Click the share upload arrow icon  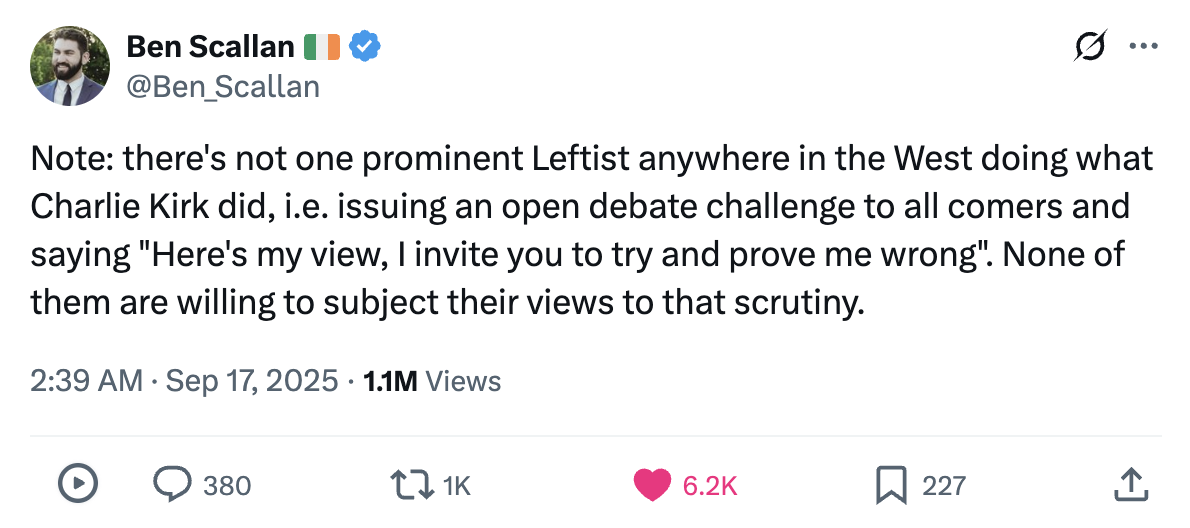click(x=1127, y=485)
